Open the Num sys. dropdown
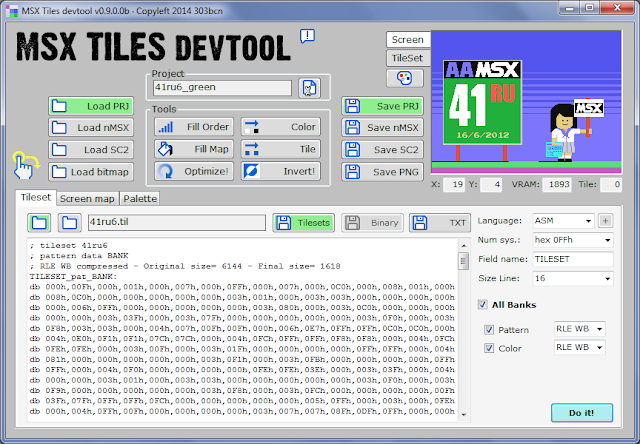This screenshot has height=444, width=640. tap(573, 240)
